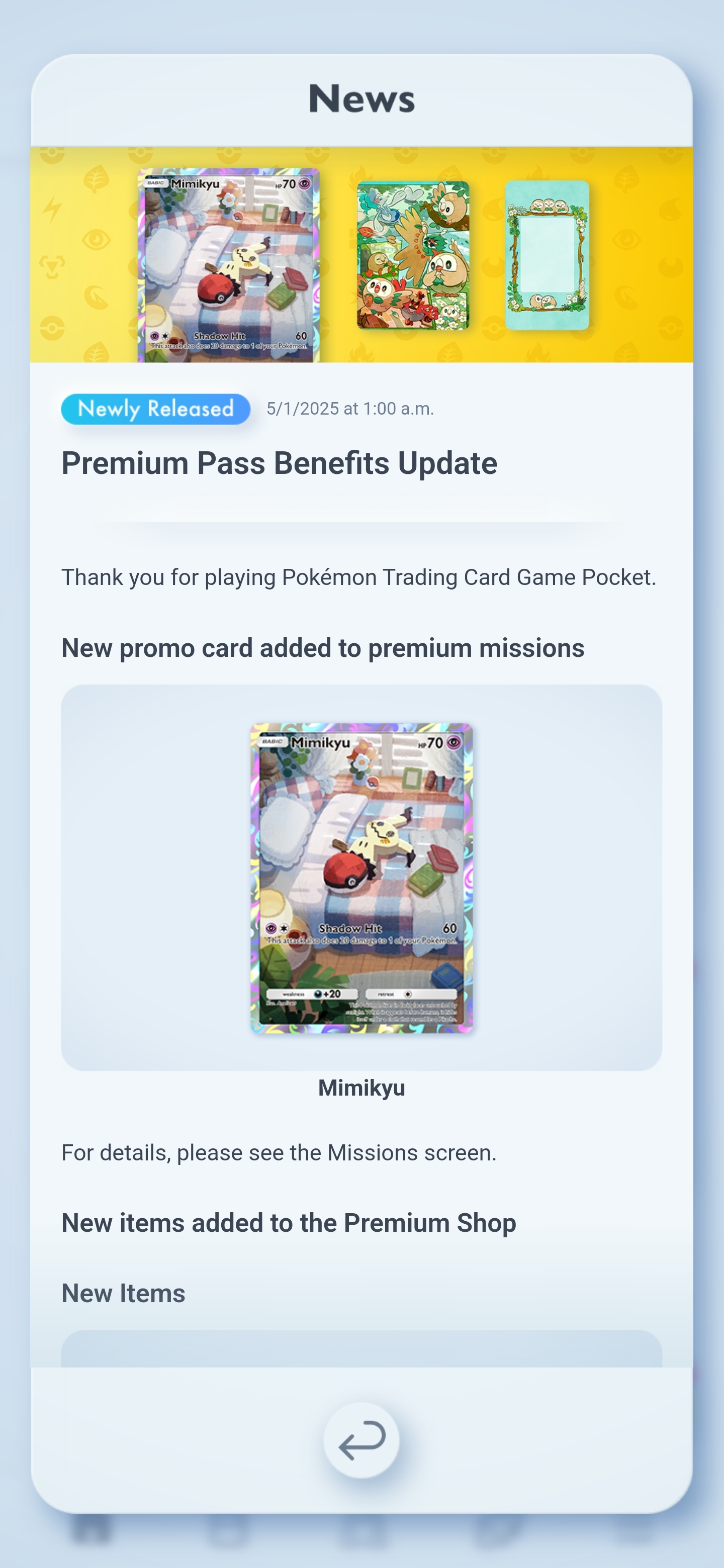The height and width of the screenshot is (1568, 724).
Task: Click the lightning bolt symbol on yellow banner
Action: (x=52, y=210)
